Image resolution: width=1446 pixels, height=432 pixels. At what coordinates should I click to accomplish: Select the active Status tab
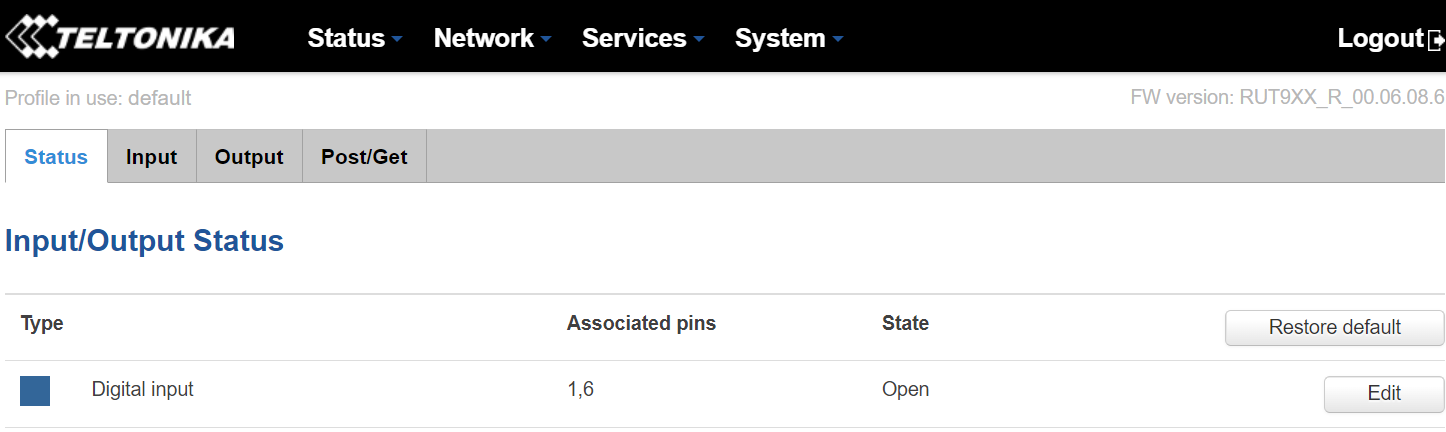[56, 157]
